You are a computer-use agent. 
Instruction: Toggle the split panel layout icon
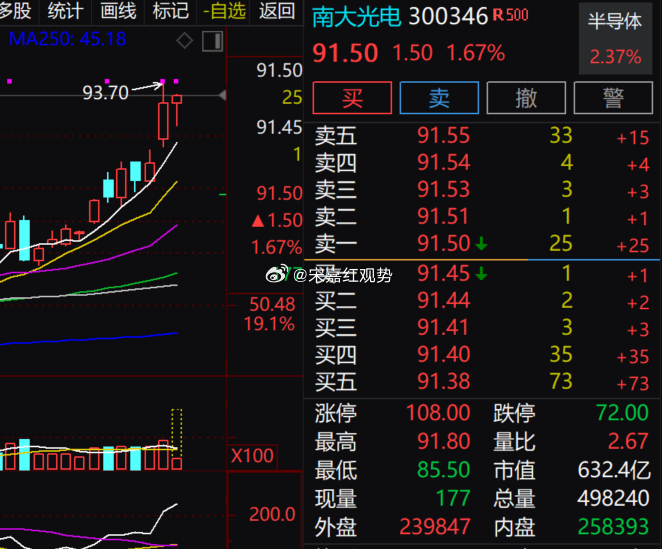212,41
